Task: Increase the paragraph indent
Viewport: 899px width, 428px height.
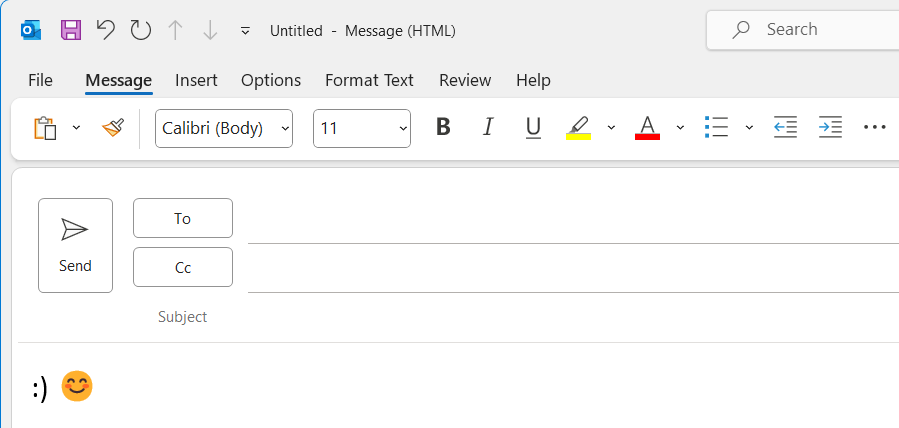Action: [x=830, y=127]
